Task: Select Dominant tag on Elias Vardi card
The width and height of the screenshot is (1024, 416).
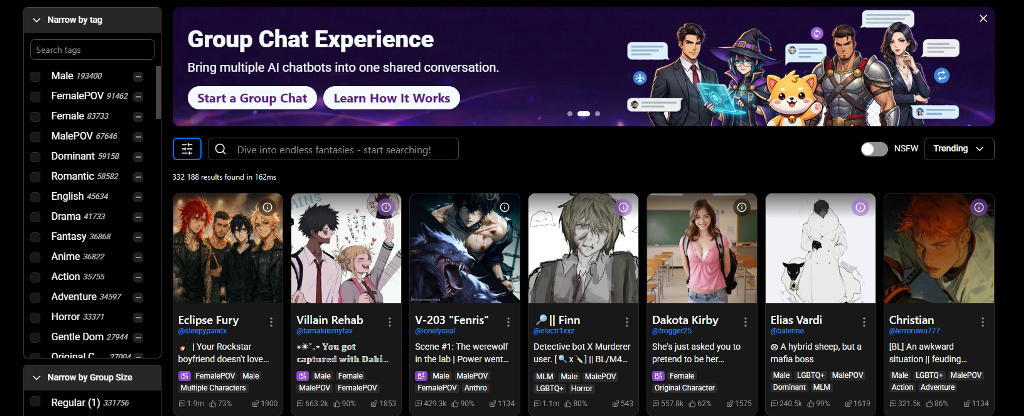Action: (x=789, y=388)
